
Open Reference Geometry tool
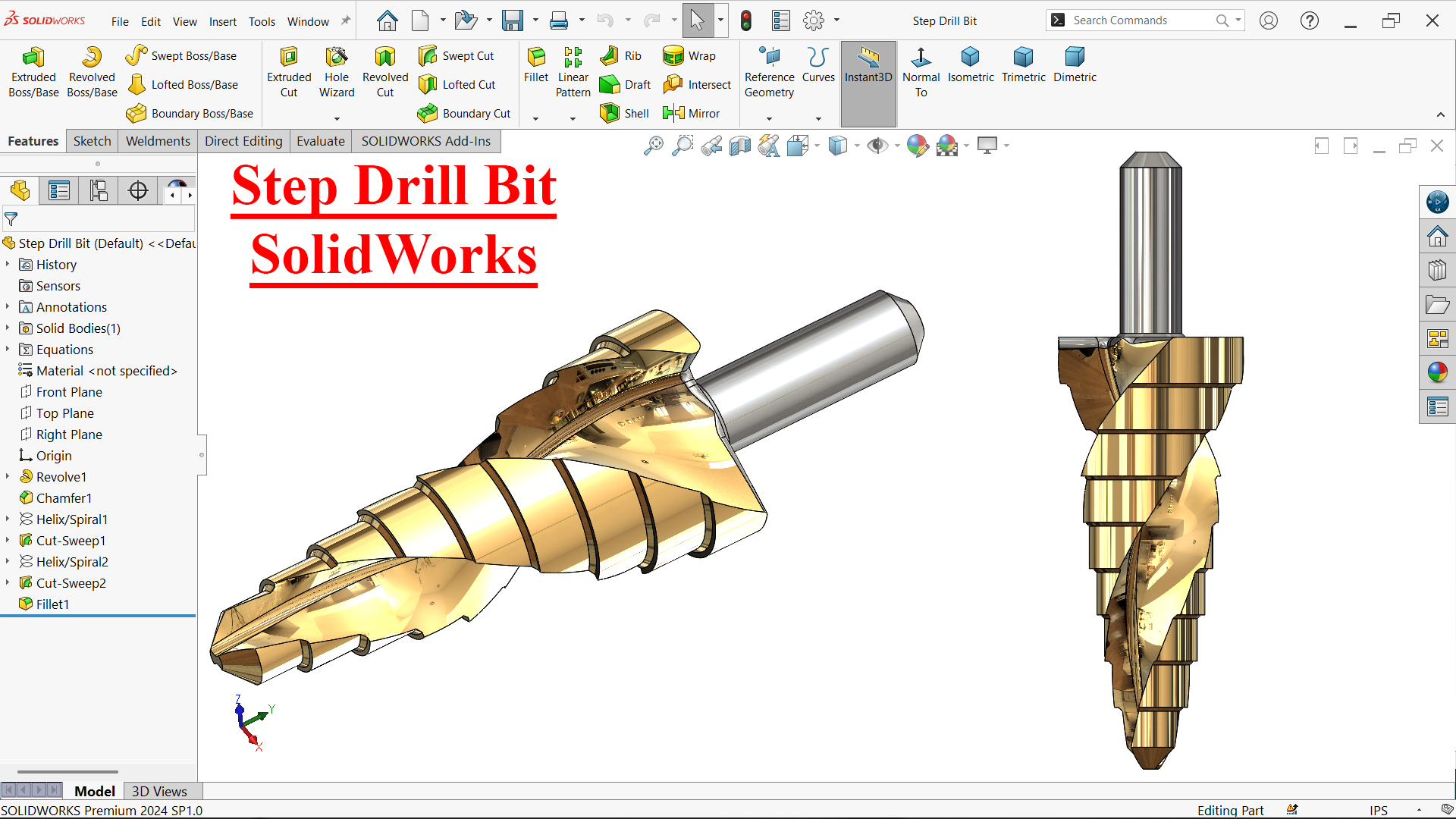pyautogui.click(x=769, y=72)
